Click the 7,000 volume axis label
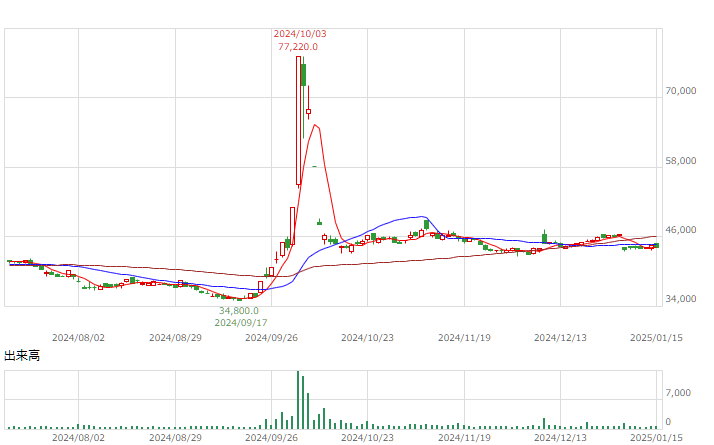Image resolution: width=714 pixels, height=445 pixels. pyautogui.click(x=678, y=393)
